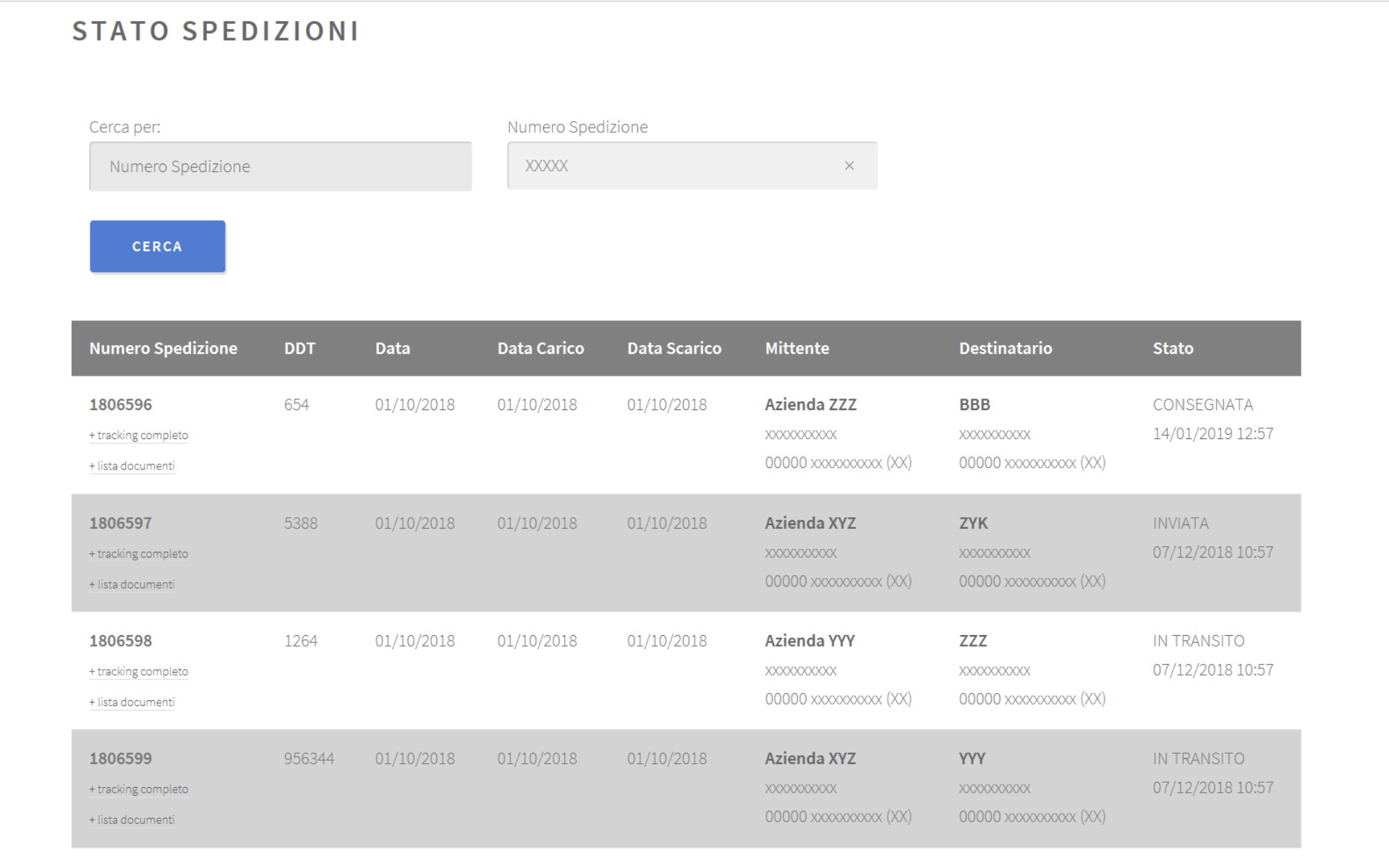Image resolution: width=1389 pixels, height=868 pixels.
Task: Click the Stato column header
Action: pos(1173,349)
